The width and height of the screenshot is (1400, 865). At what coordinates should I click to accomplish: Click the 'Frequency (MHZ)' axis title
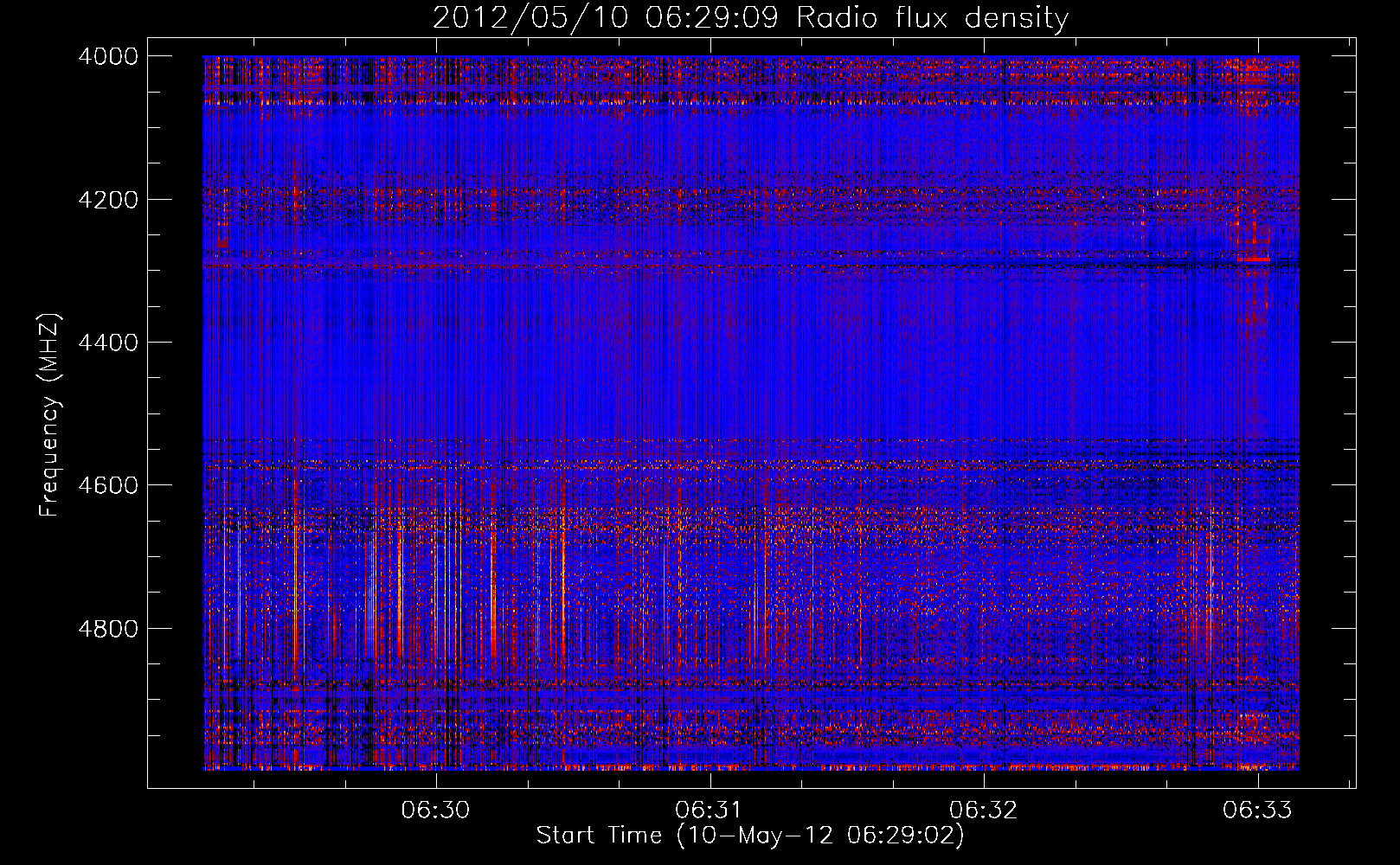[50, 414]
